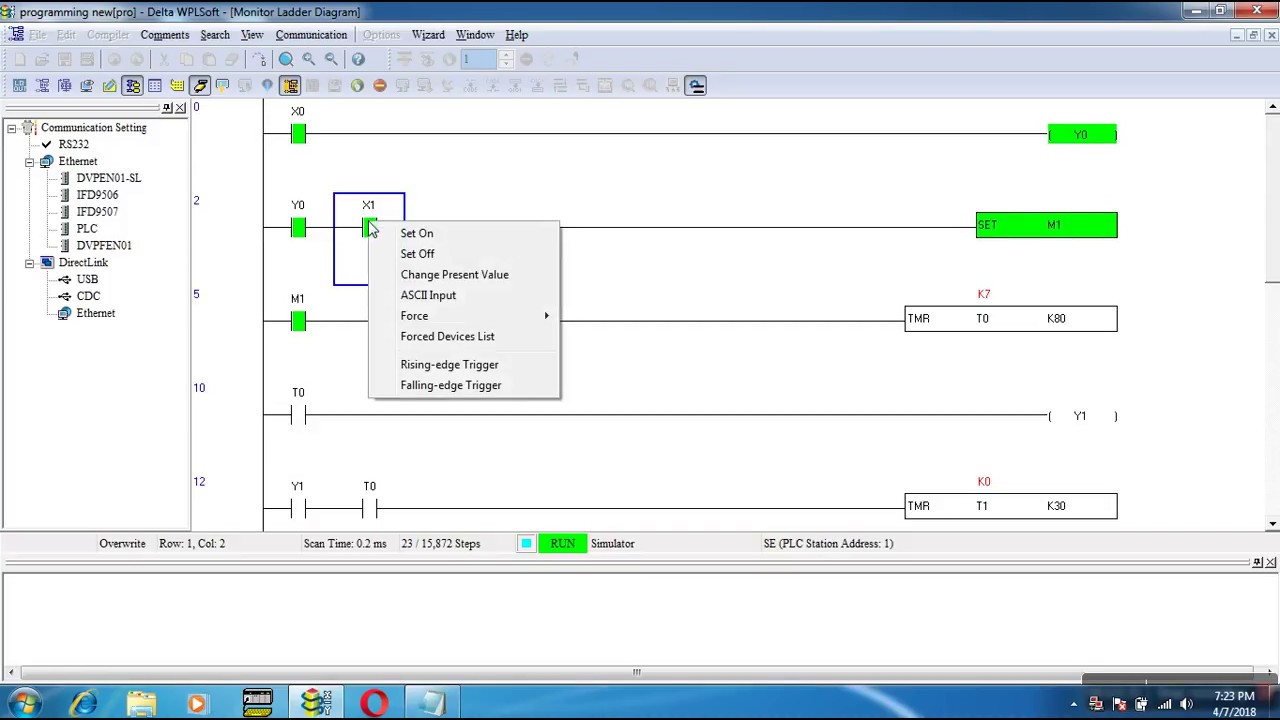1280x720 pixels.
Task: Select IFD9506 tree item
Action: click(x=97, y=195)
